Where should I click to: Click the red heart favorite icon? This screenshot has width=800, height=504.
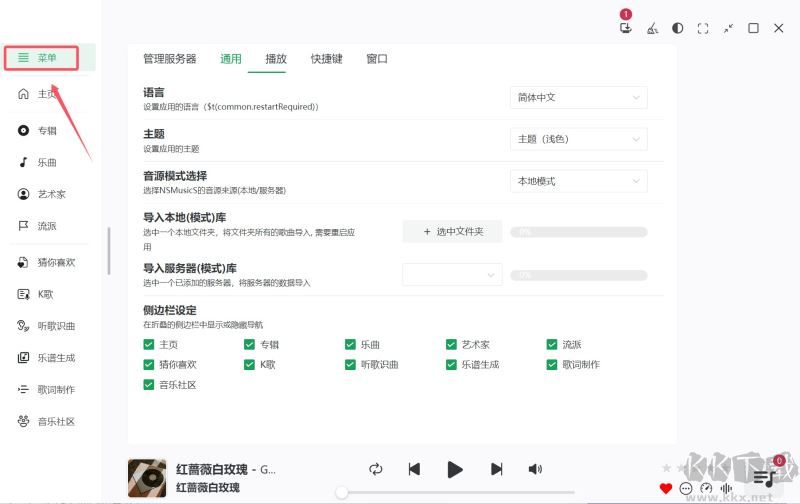pos(666,489)
